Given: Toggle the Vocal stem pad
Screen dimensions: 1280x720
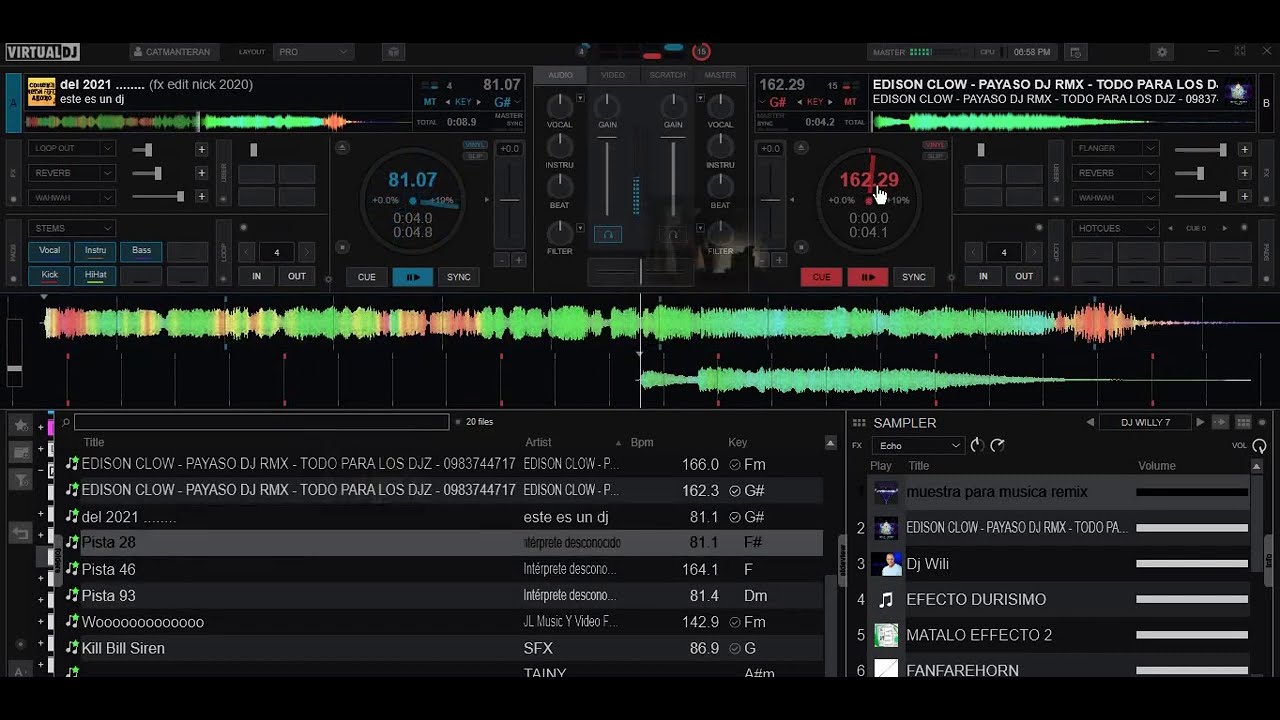Looking at the screenshot, I should pyautogui.click(x=49, y=251).
